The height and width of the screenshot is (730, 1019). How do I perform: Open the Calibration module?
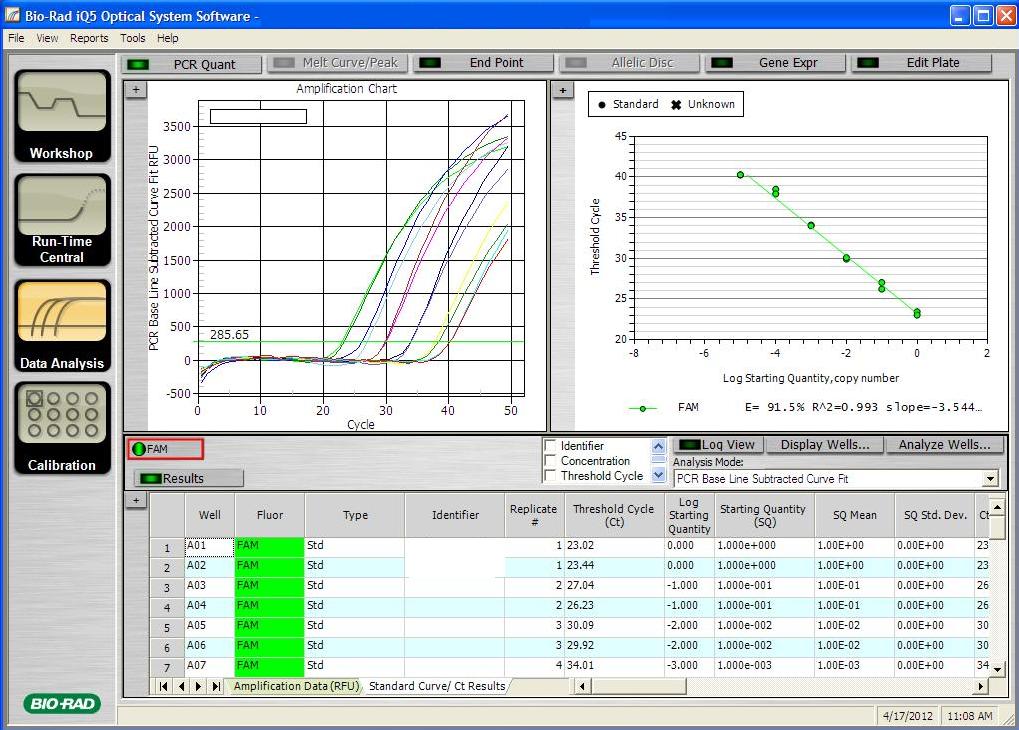pos(62,428)
